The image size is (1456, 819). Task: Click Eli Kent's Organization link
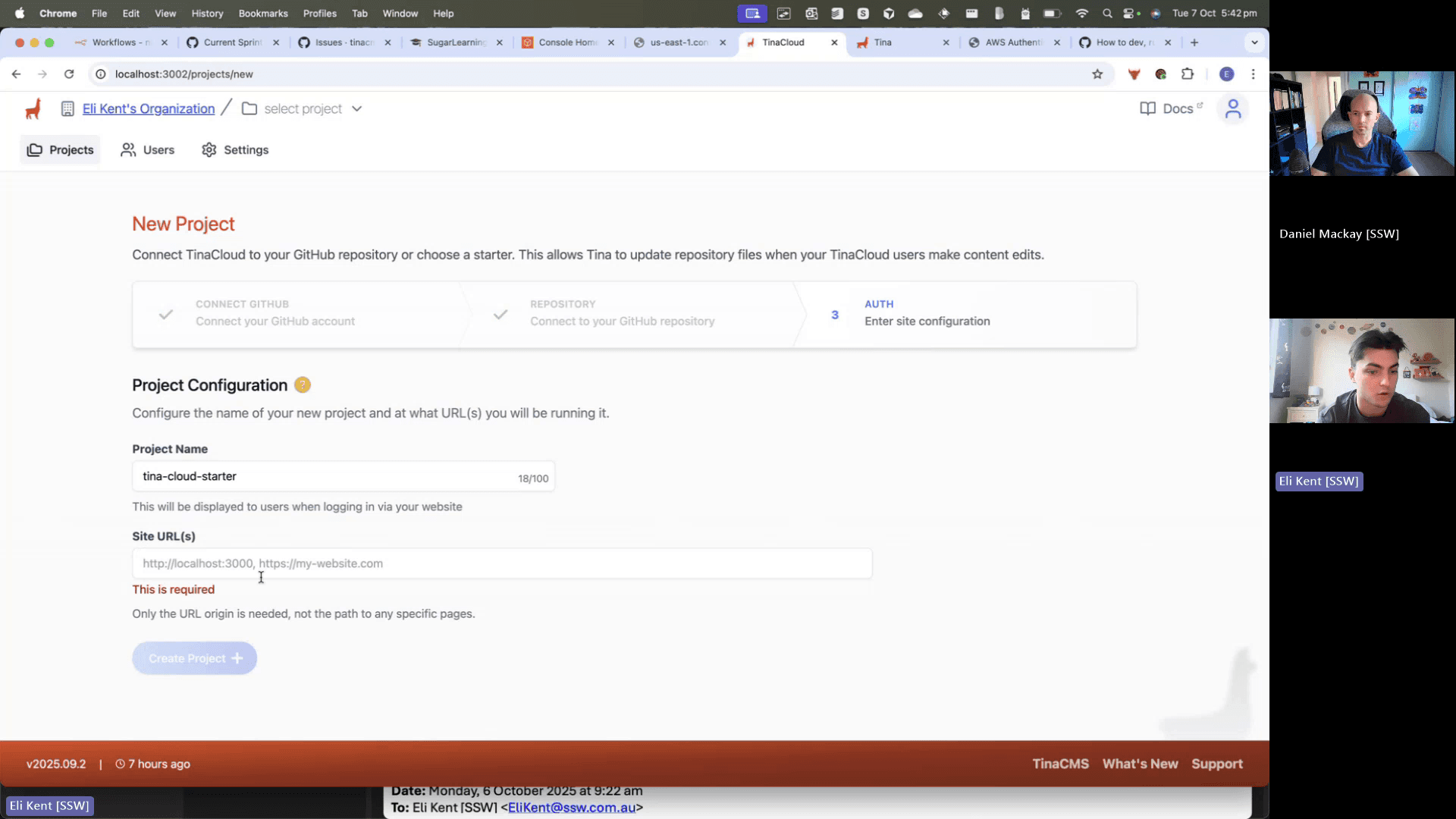click(149, 109)
